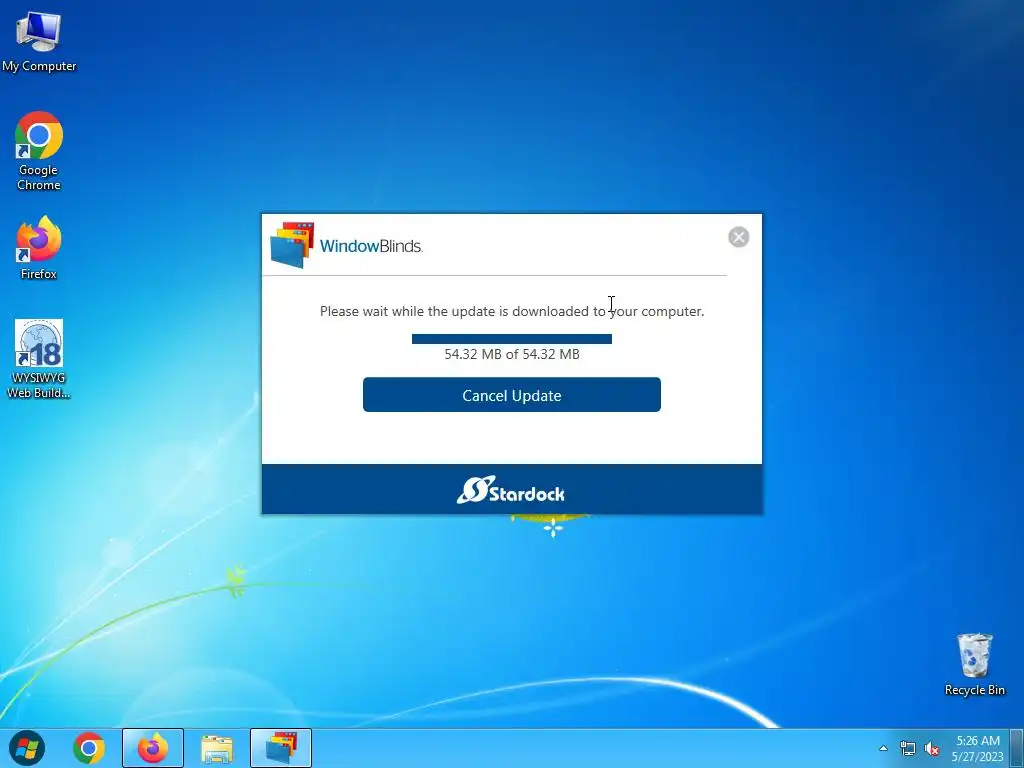Click the Show Desktop strip on taskbar

pos(1017,748)
